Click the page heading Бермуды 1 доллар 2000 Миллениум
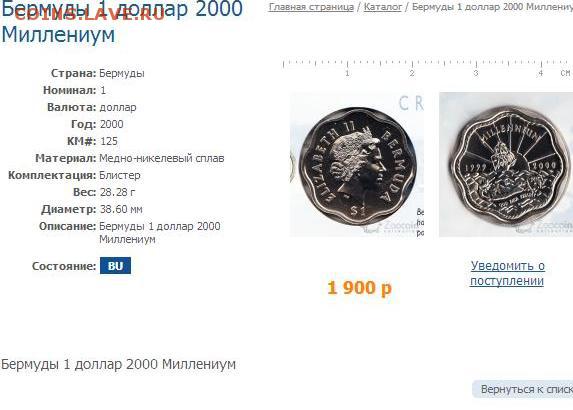 [x=122, y=22]
